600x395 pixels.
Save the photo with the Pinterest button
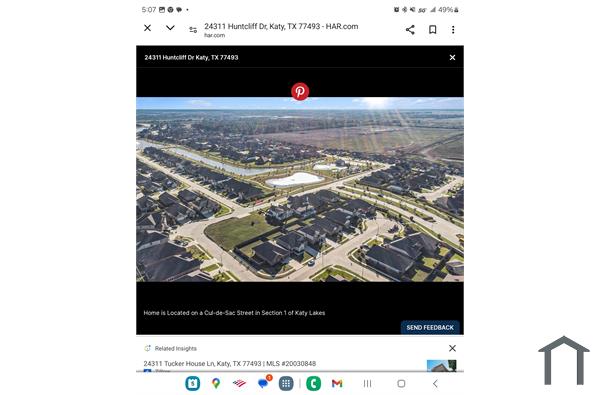[x=300, y=91]
